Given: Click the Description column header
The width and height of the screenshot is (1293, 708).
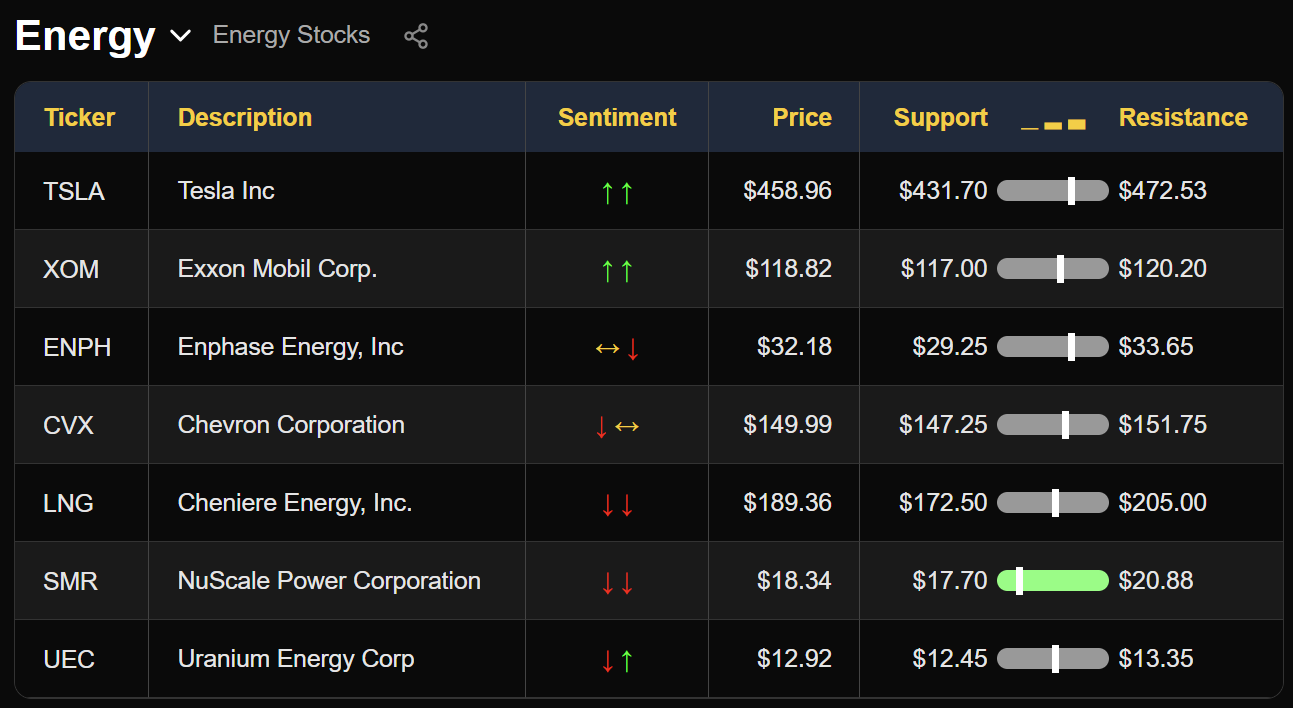Looking at the screenshot, I should (x=245, y=117).
